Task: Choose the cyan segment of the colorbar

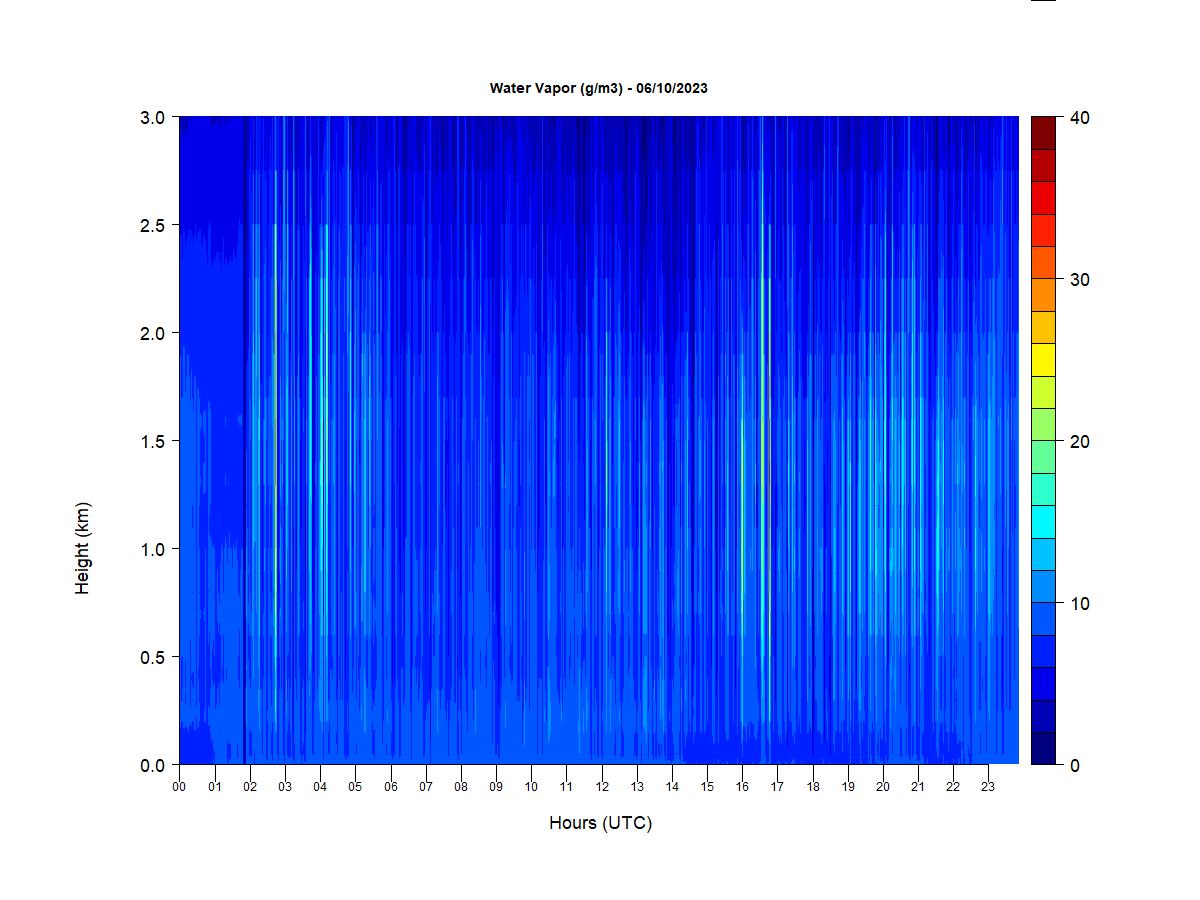Action: click(1043, 521)
